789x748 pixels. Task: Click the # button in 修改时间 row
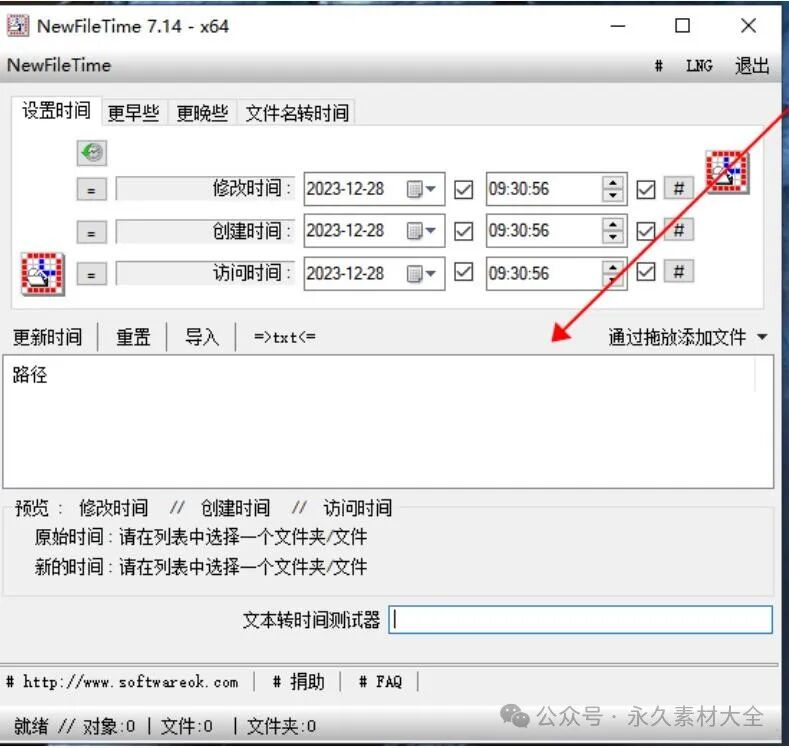pos(678,189)
